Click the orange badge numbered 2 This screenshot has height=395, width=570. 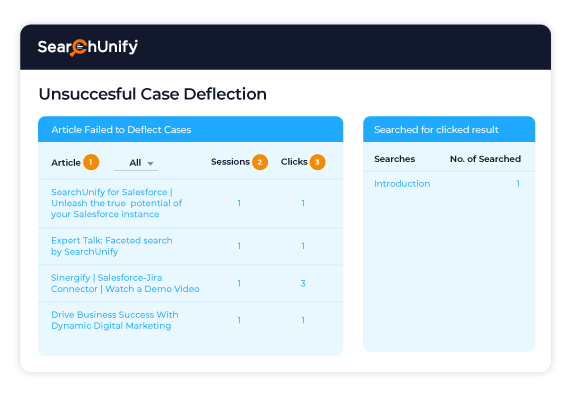(x=260, y=162)
